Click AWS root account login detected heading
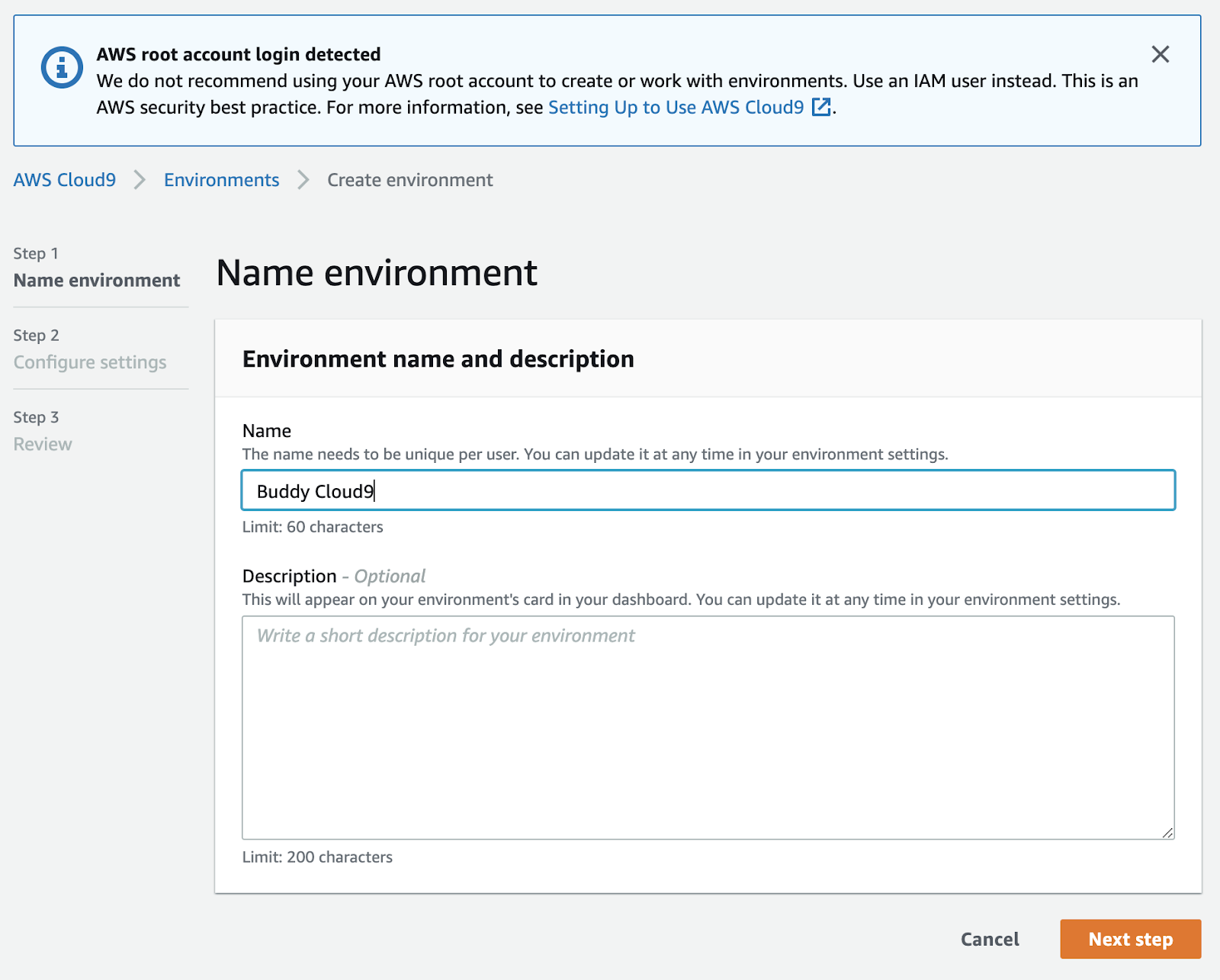This screenshot has height=980, width=1220. click(239, 55)
